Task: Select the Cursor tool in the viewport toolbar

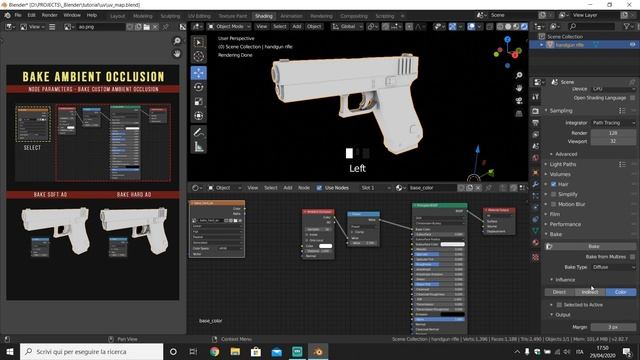Action: coord(199,57)
